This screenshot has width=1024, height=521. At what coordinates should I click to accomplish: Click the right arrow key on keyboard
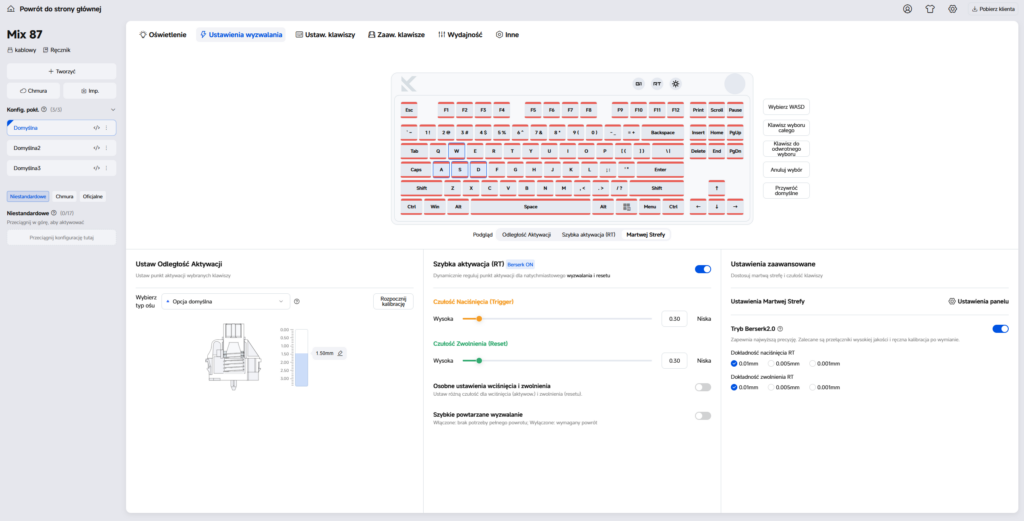[735, 206]
